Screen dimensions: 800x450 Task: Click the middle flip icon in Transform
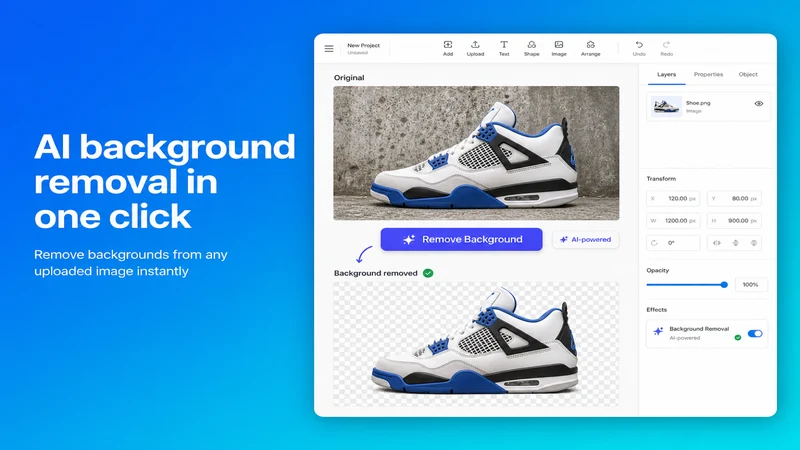click(735, 243)
